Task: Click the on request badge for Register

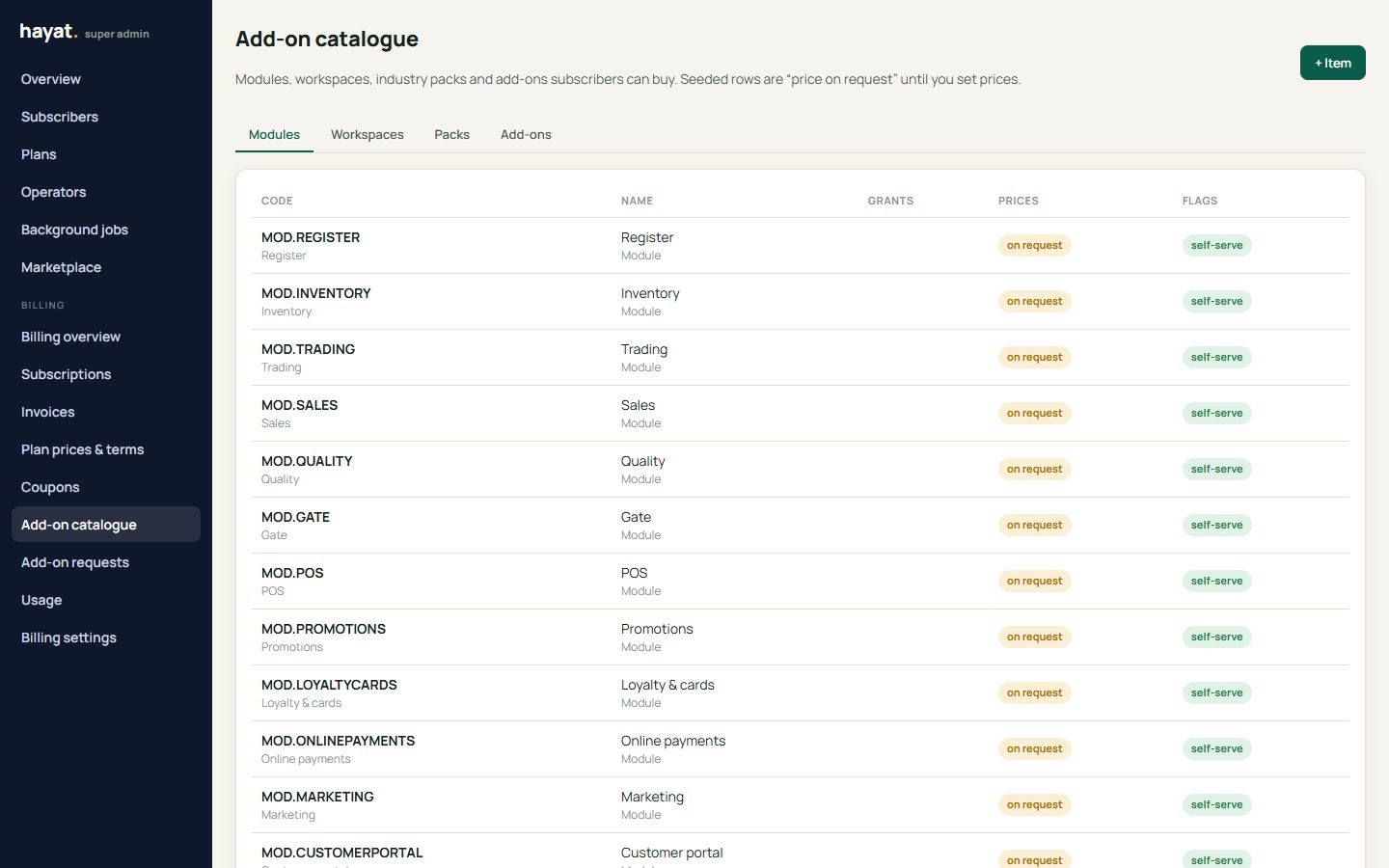Action: point(1034,245)
